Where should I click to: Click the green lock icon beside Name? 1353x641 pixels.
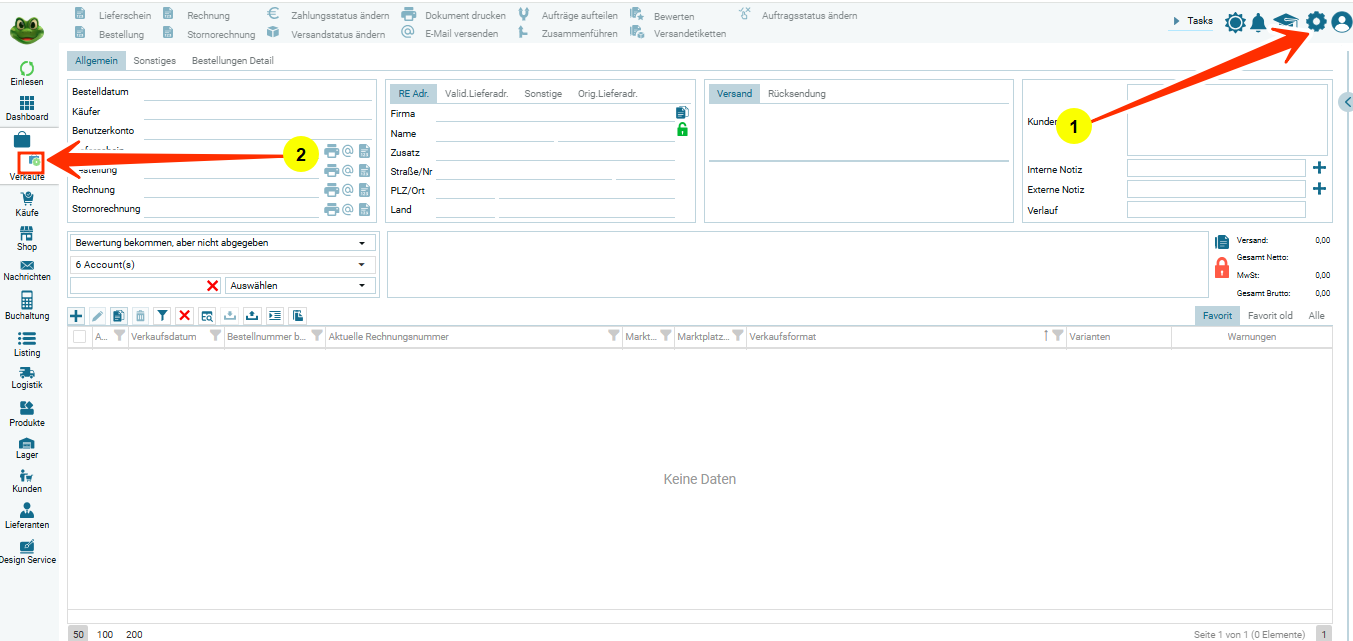[x=682, y=130]
